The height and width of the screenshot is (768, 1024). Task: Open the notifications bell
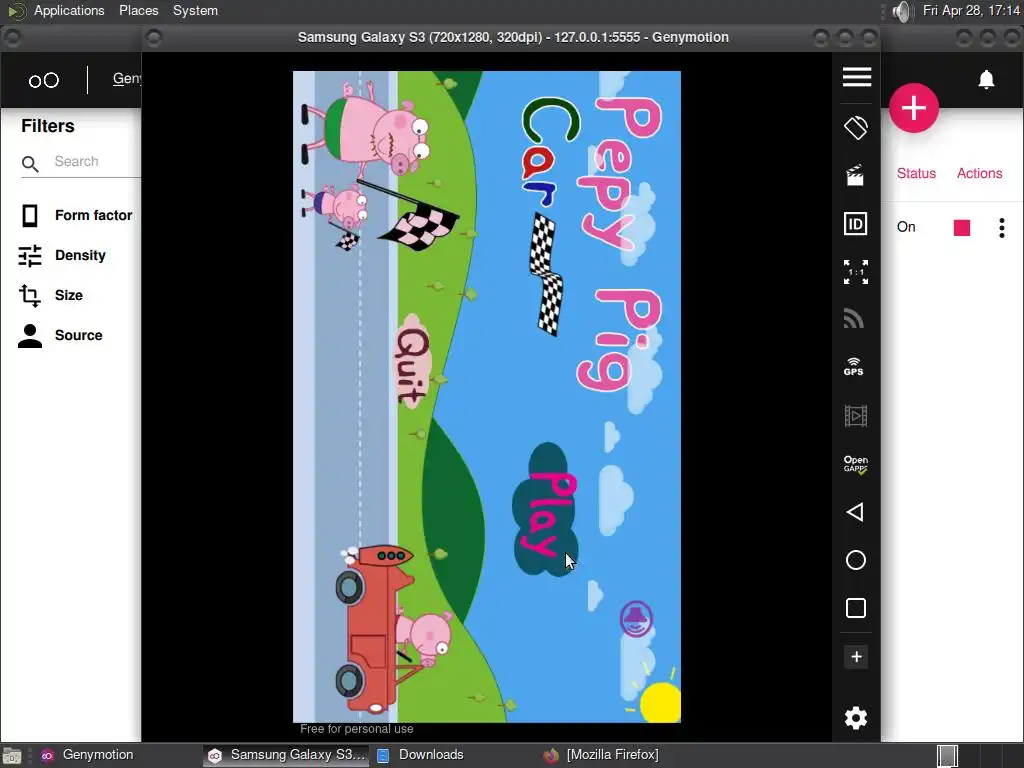tap(986, 80)
